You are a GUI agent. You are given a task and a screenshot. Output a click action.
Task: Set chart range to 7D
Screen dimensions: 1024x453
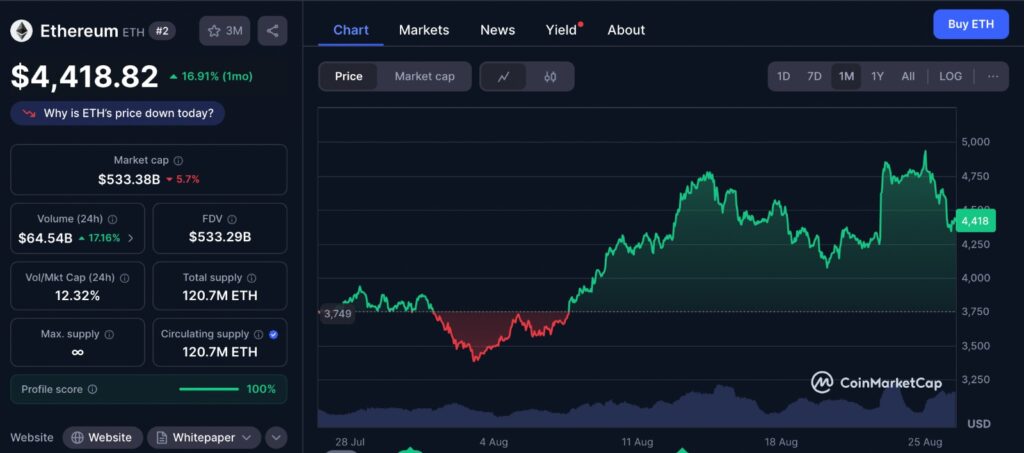(814, 76)
